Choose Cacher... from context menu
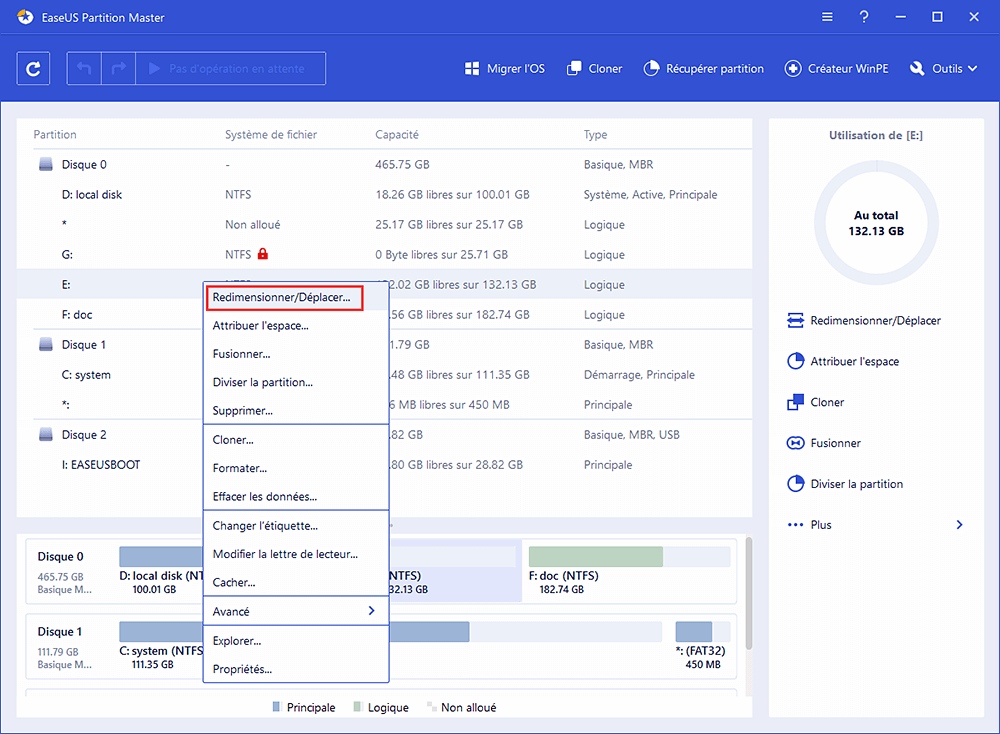 click(x=296, y=582)
